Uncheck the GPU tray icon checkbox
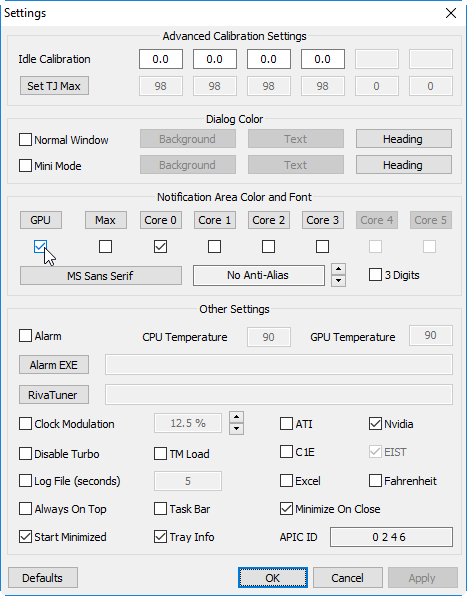 [40, 247]
